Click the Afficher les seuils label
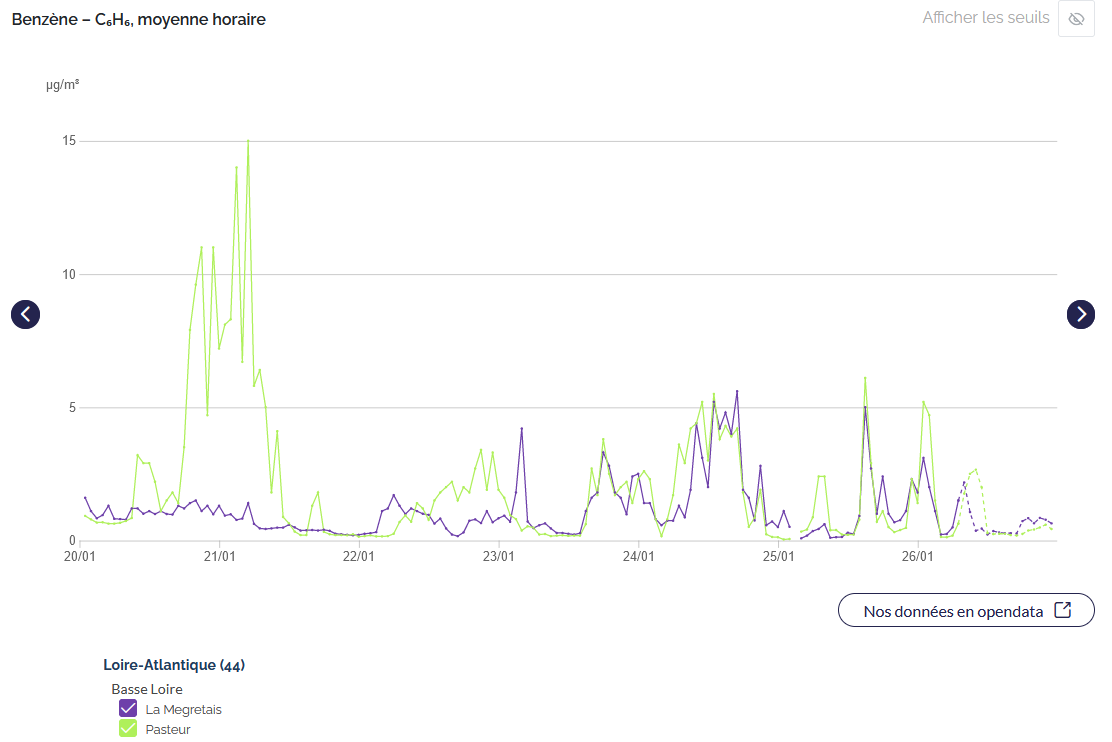Screen dimensions: 1112x742 click(986, 18)
